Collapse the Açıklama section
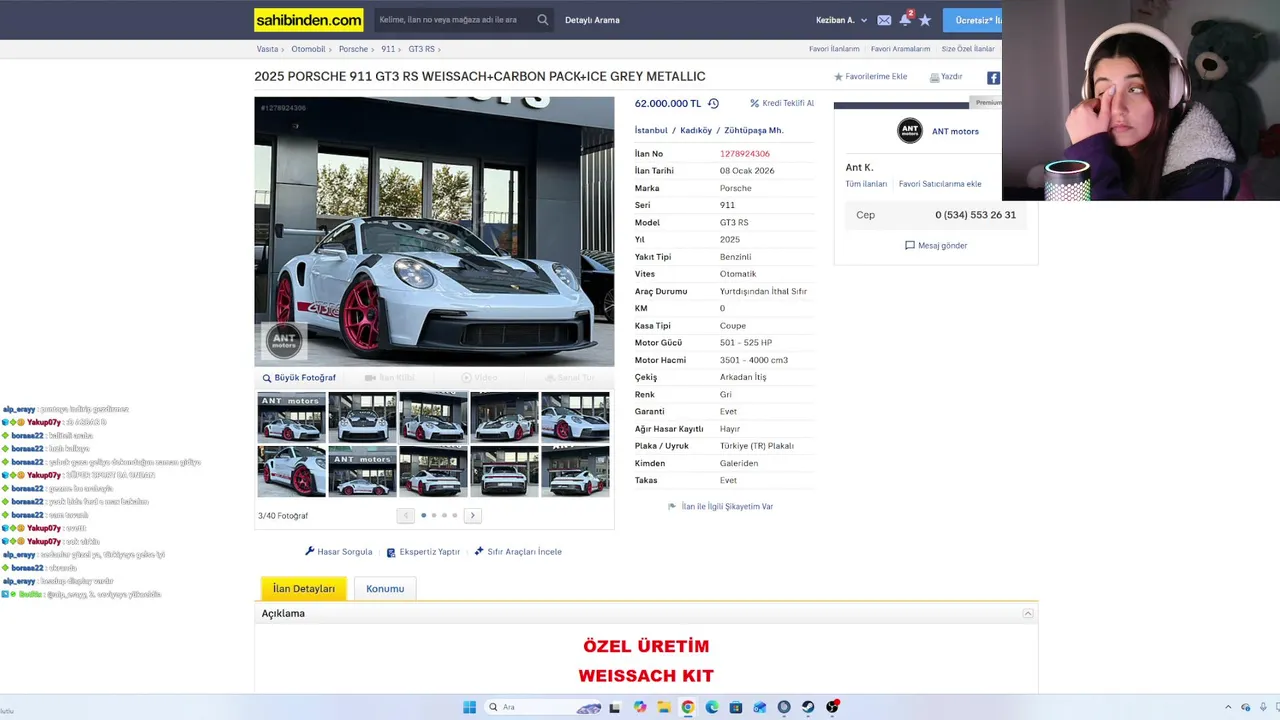Screen dimensions: 1280x720 tap(1027, 613)
